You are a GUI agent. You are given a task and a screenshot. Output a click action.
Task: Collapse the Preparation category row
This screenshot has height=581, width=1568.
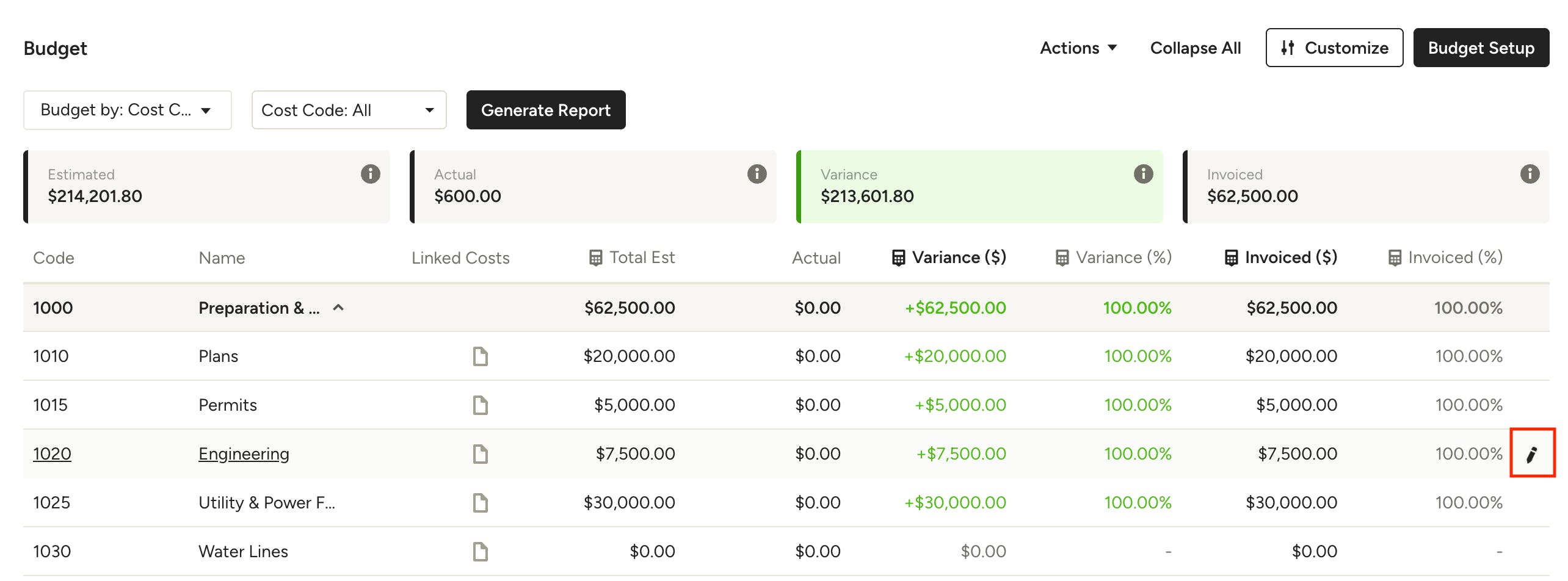pyautogui.click(x=338, y=308)
